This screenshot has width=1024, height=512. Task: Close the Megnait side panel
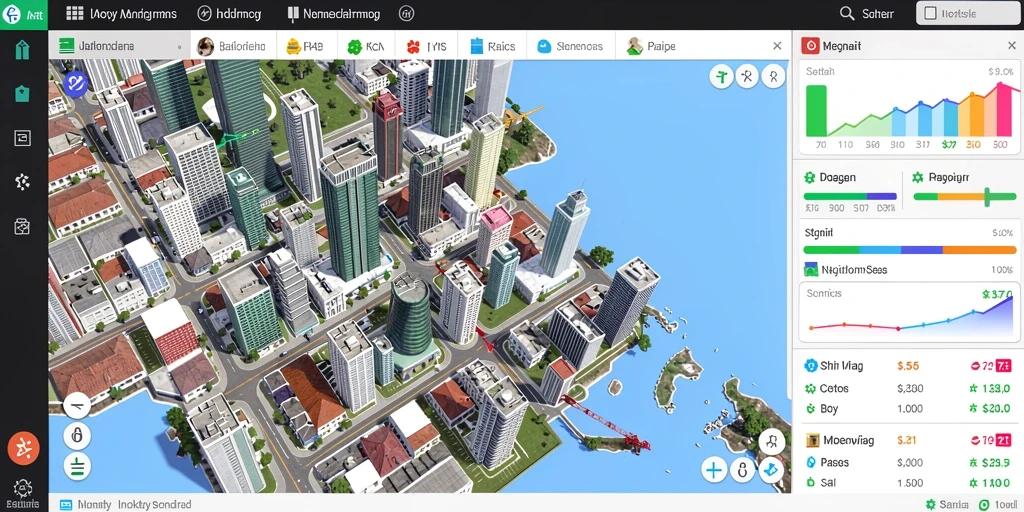point(1012,46)
